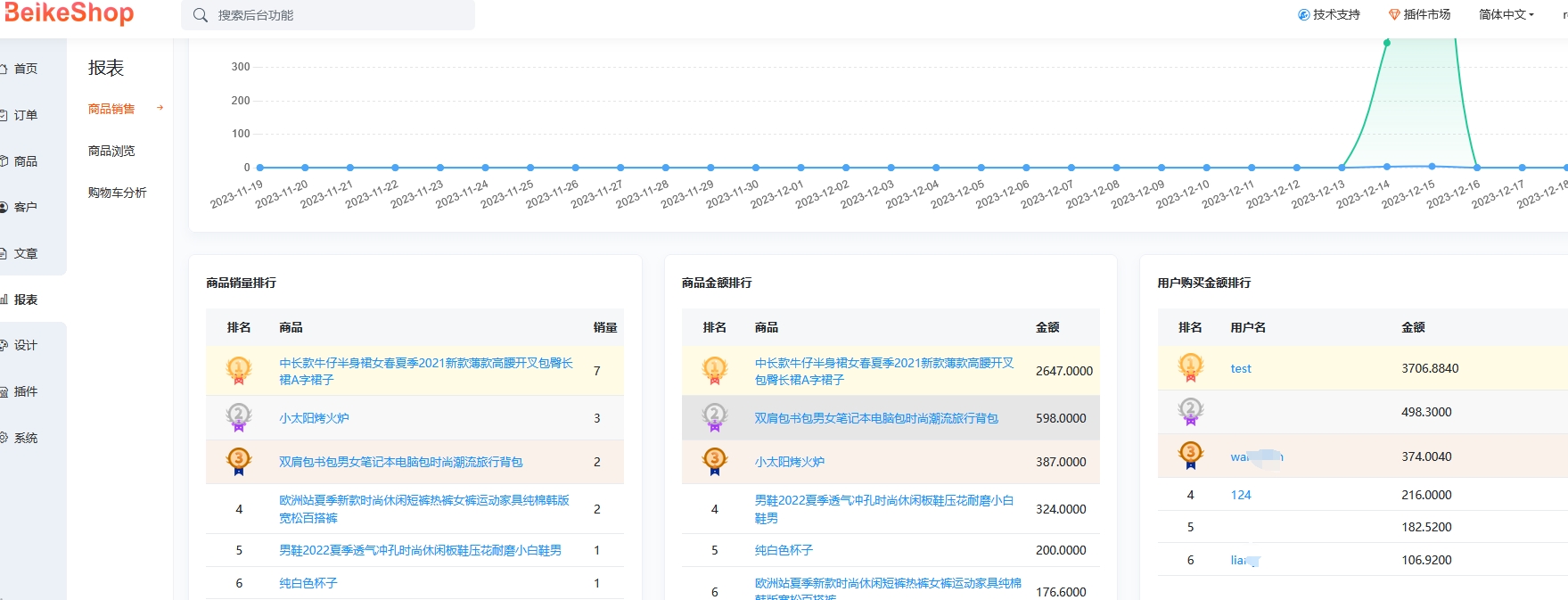Open user 124 in purchase ranking
Screen dimensions: 1568x600
click(1241, 495)
